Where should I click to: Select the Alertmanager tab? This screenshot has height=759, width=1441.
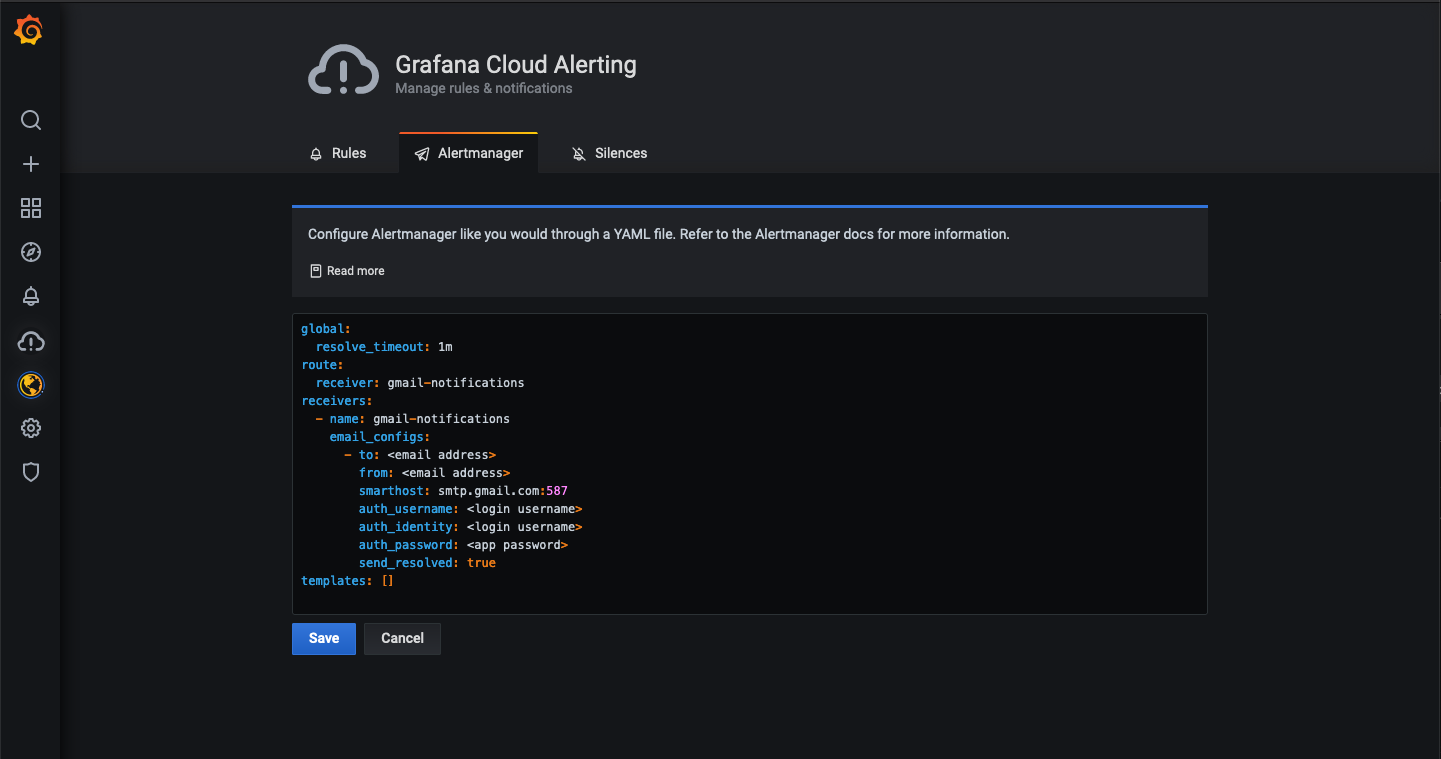tap(468, 153)
